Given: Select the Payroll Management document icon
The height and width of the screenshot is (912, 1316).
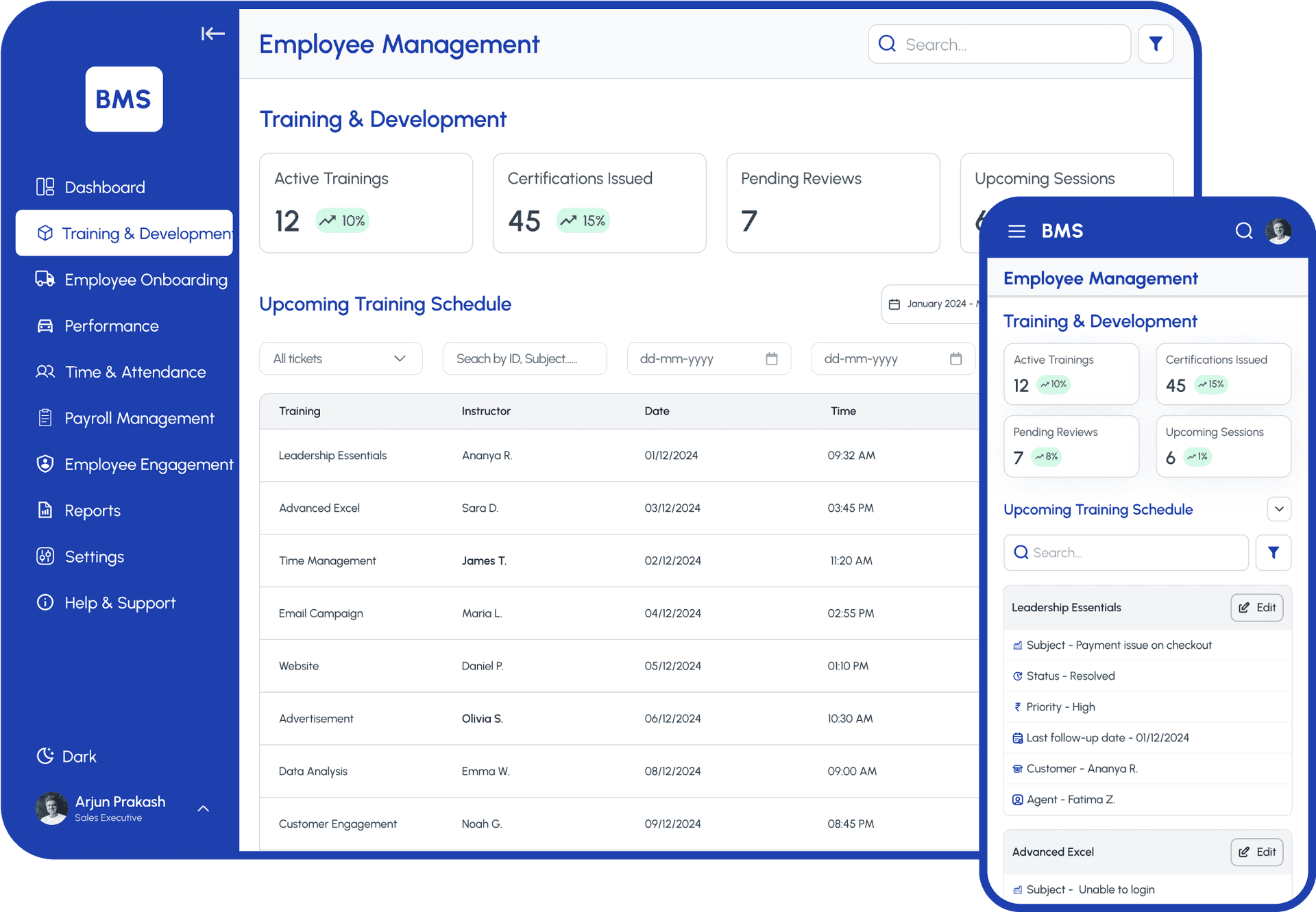Looking at the screenshot, I should tap(45, 418).
